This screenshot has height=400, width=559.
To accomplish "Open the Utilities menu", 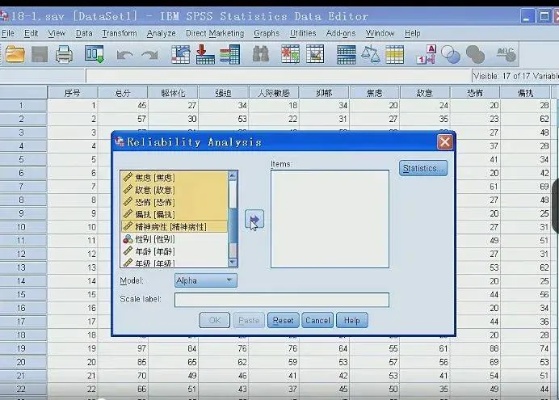I will pos(303,34).
